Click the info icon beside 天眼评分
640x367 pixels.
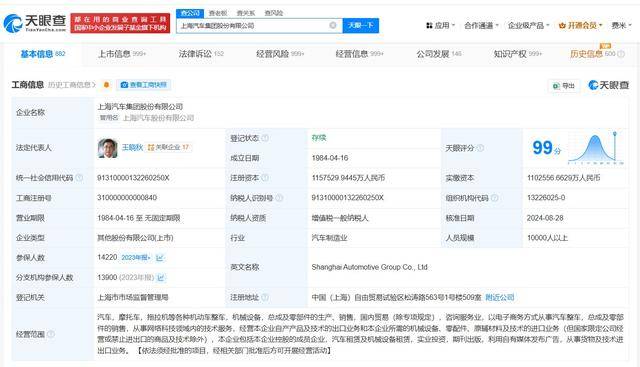point(480,148)
